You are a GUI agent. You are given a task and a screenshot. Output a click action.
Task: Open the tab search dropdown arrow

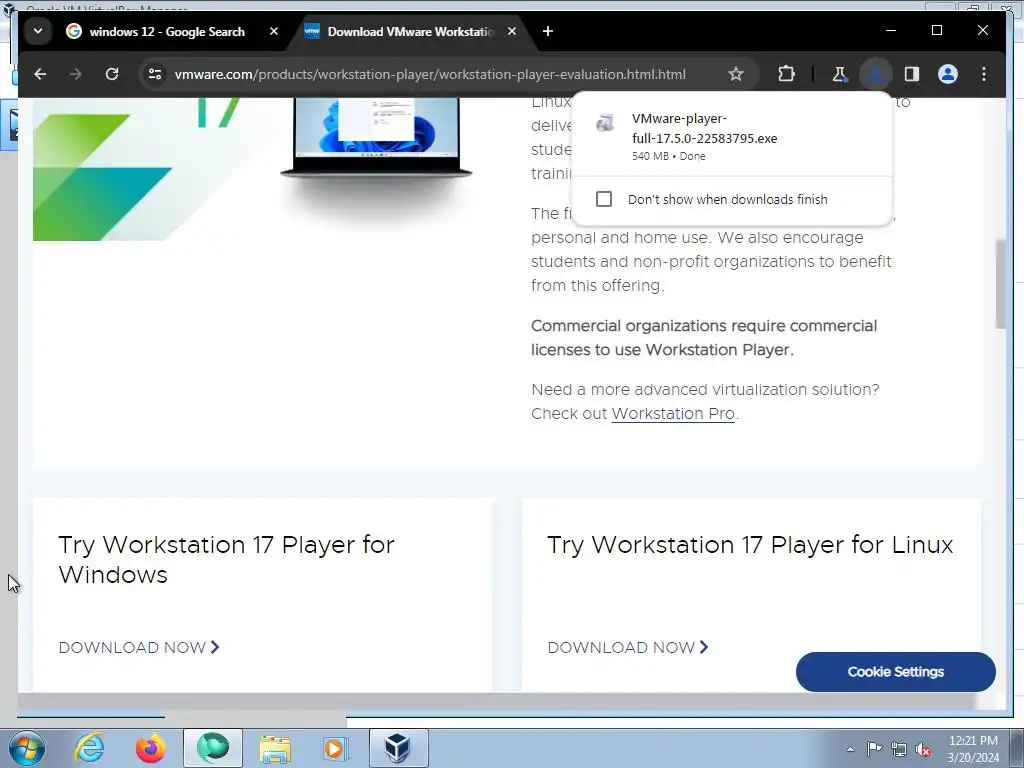pos(38,31)
